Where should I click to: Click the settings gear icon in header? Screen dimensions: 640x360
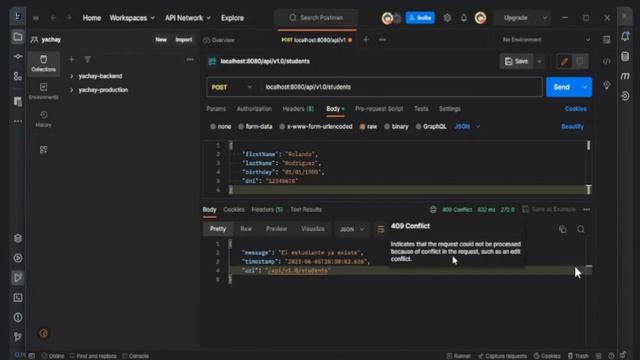click(447, 18)
